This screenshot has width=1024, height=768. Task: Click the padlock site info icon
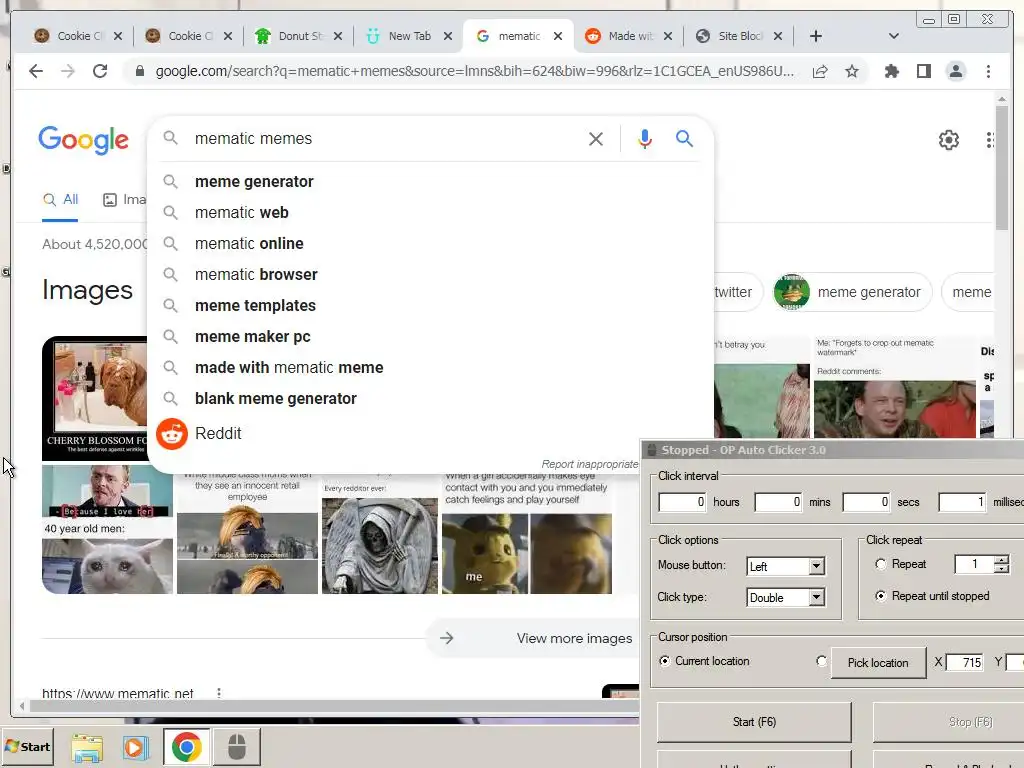[x=139, y=71]
